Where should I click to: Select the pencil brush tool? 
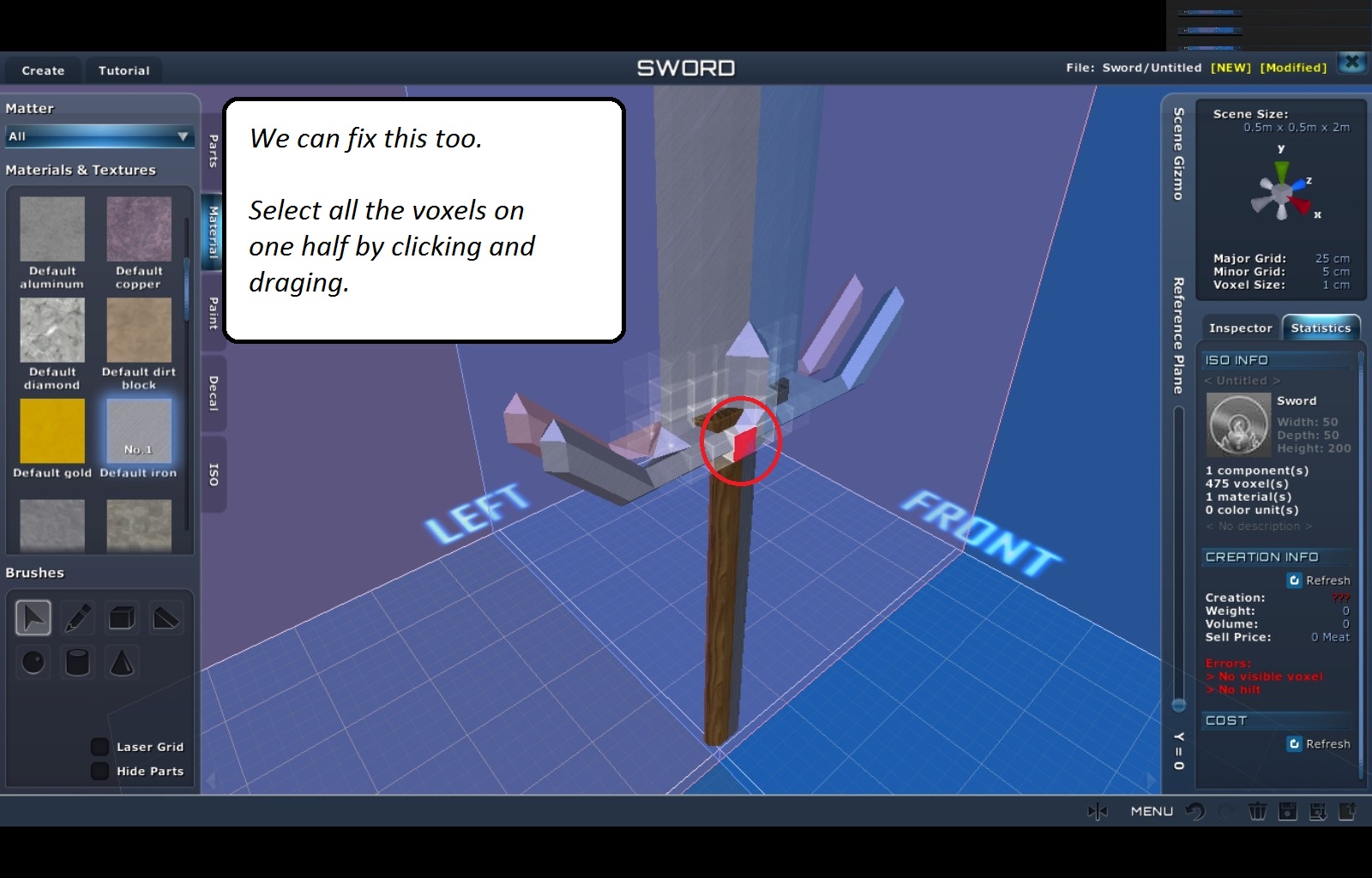78,617
